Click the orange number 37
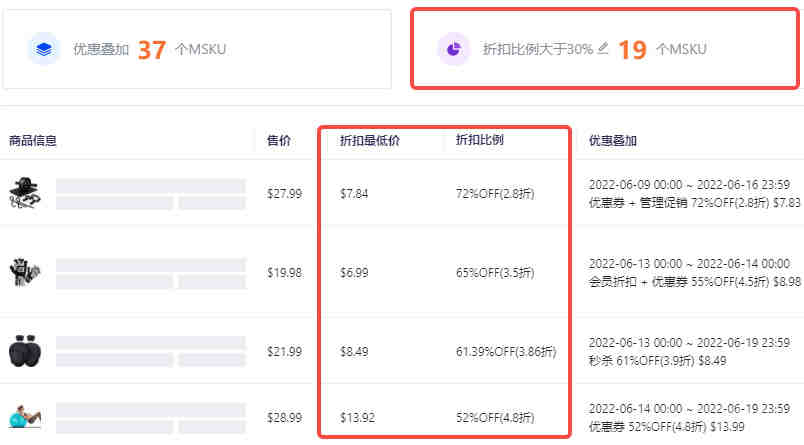Image resolution: width=804 pixels, height=445 pixels. (x=152, y=50)
